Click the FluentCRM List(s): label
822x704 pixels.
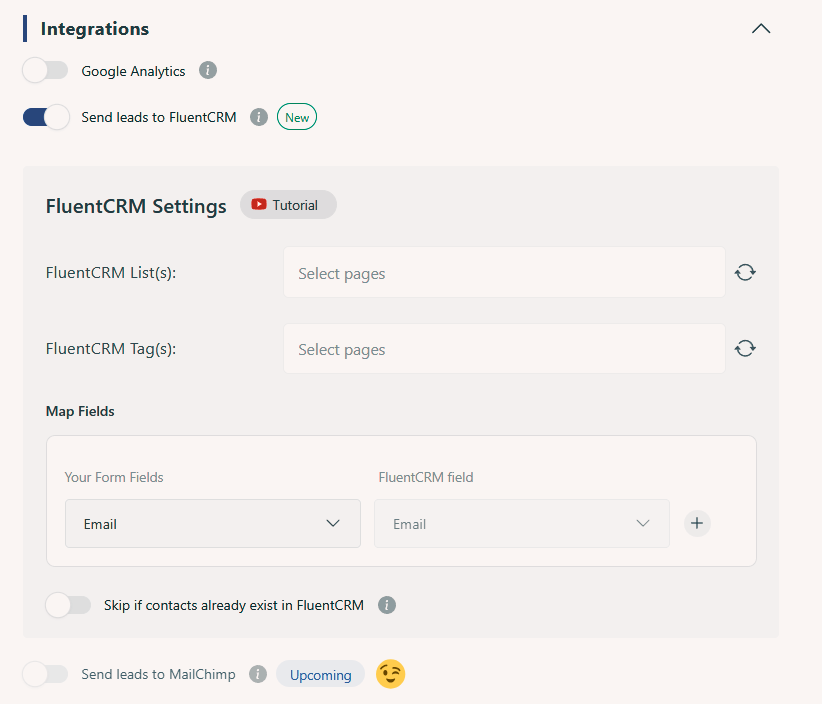111,273
